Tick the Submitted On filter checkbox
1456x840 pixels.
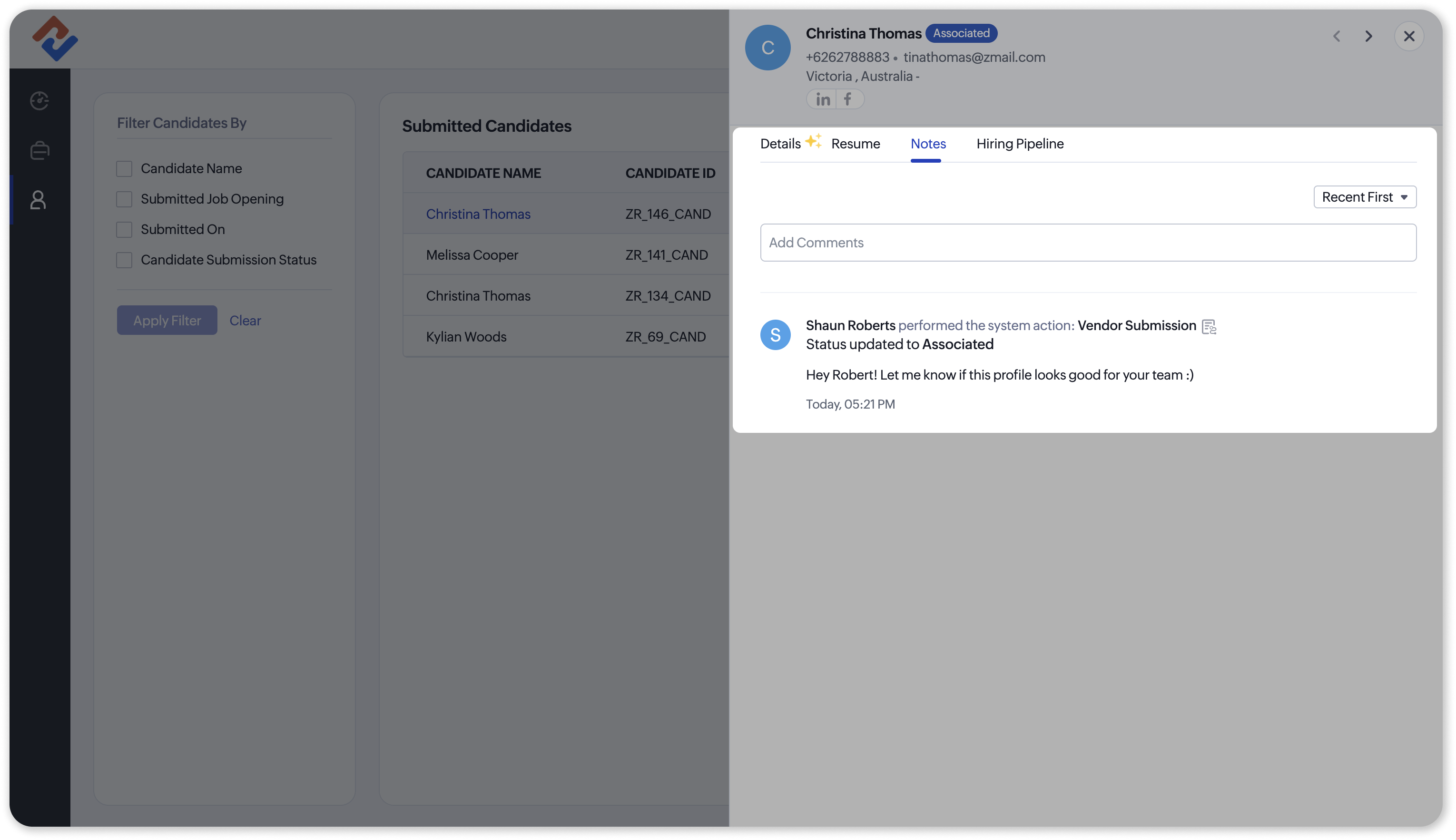124,230
